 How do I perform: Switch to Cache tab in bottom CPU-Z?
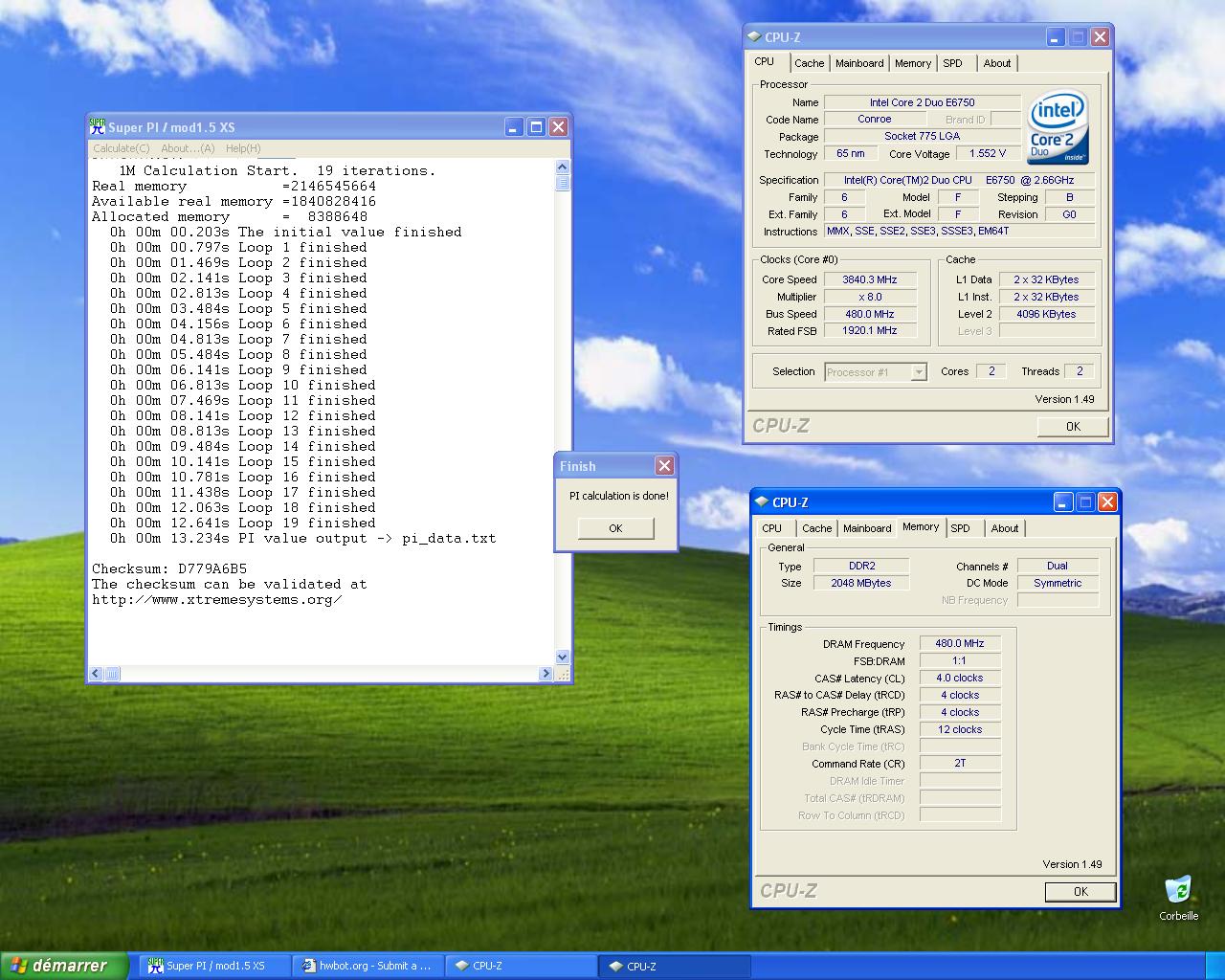pos(816,528)
